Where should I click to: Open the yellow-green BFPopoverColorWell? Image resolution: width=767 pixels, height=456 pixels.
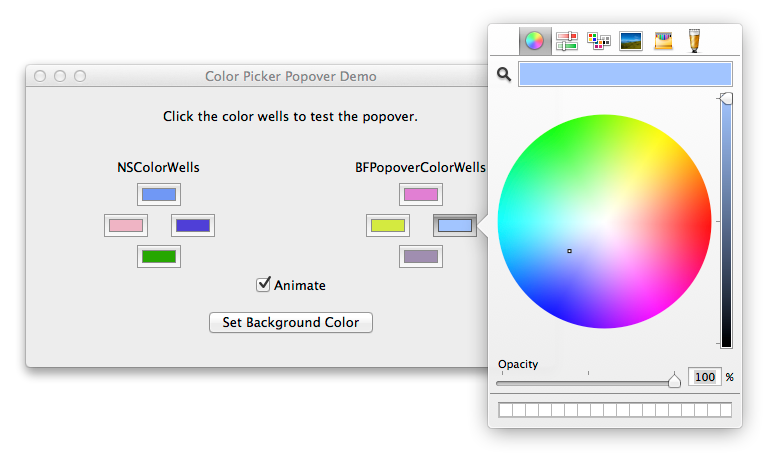[388, 226]
